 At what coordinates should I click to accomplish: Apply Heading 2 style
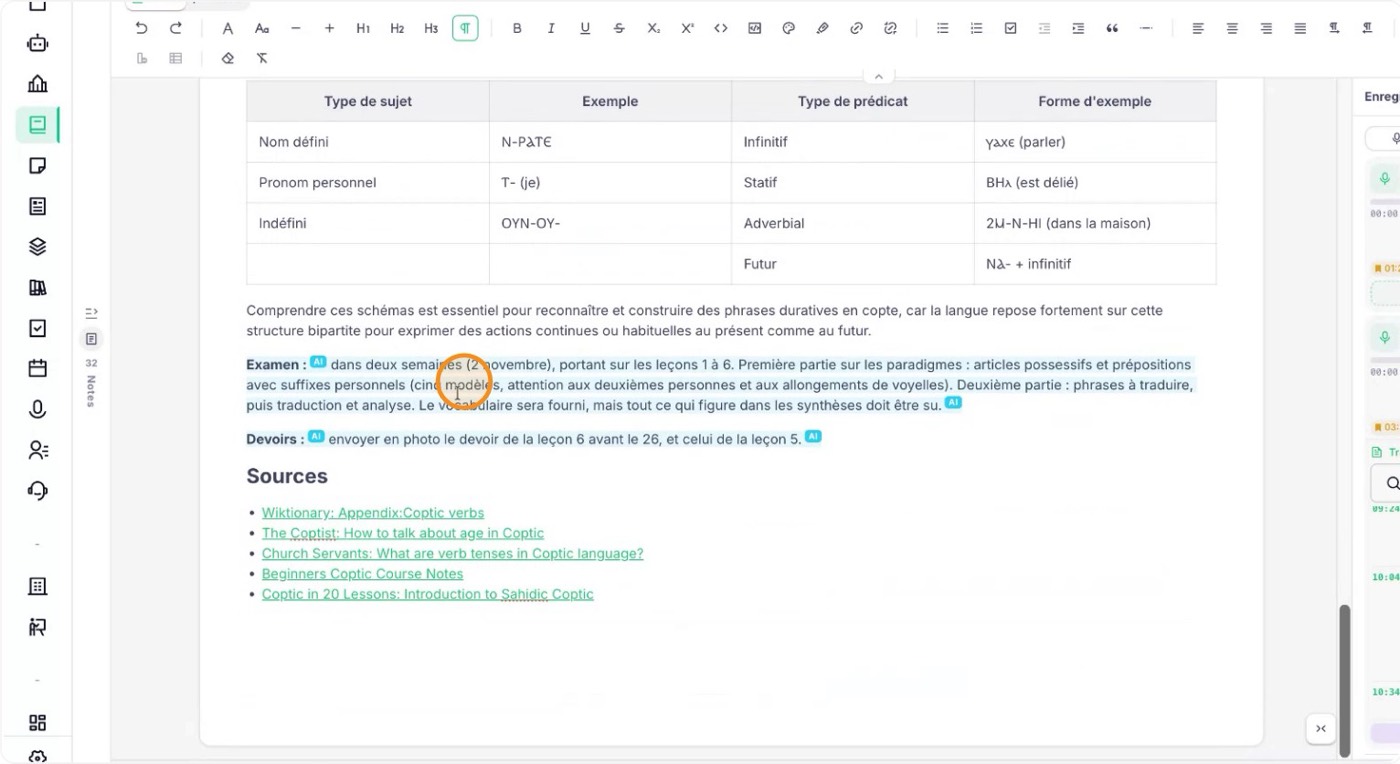click(x=397, y=28)
